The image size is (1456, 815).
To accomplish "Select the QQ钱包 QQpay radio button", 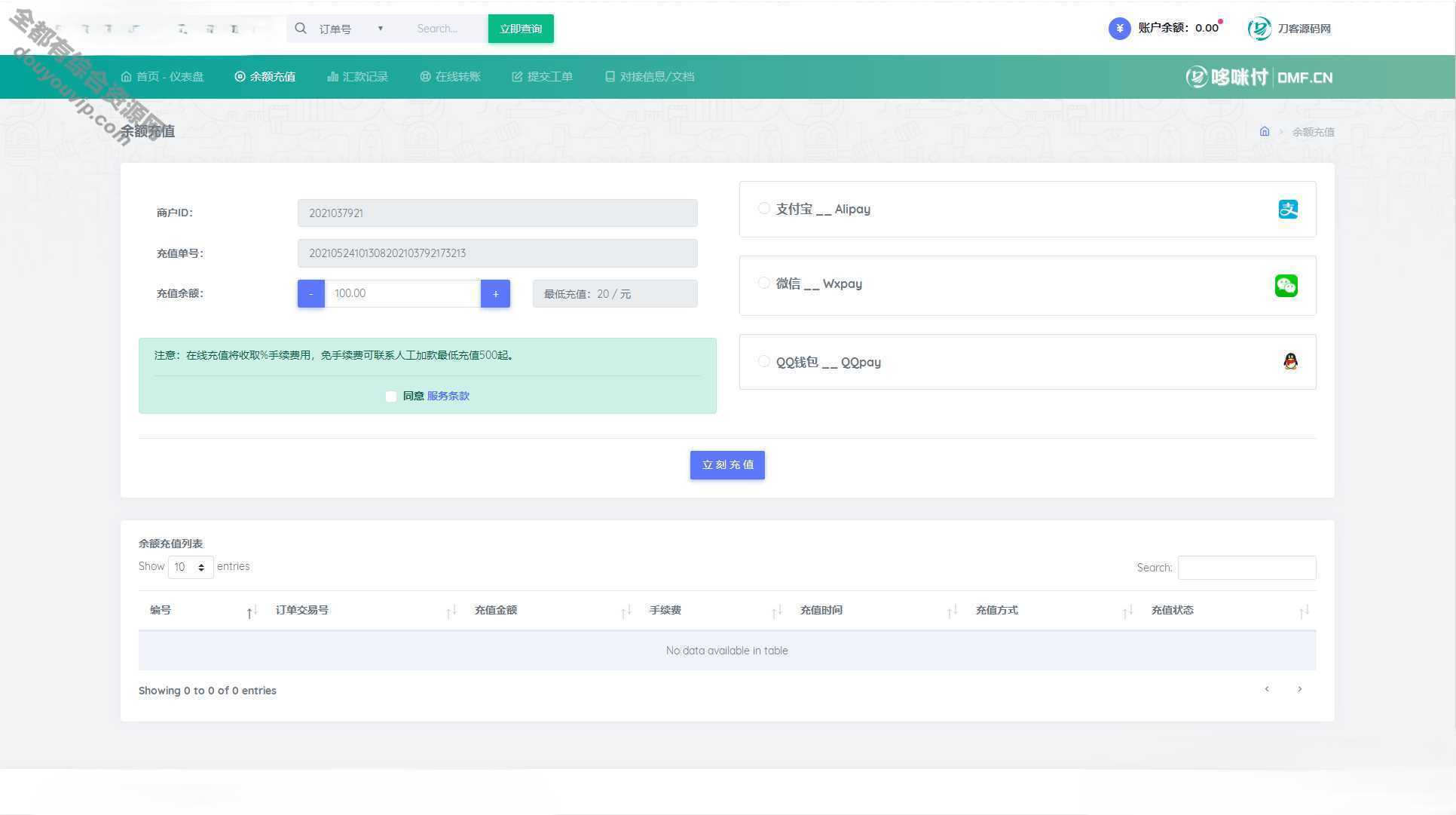I will pos(764,361).
